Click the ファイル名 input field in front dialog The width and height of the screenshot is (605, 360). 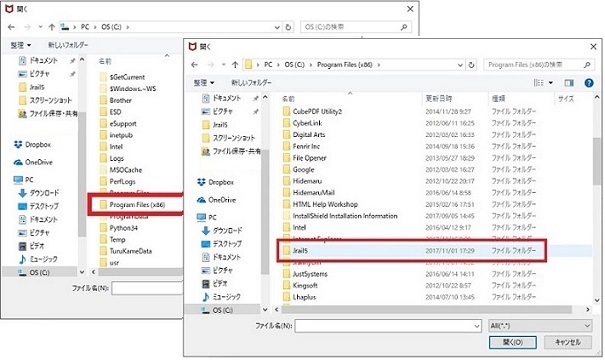(x=388, y=326)
